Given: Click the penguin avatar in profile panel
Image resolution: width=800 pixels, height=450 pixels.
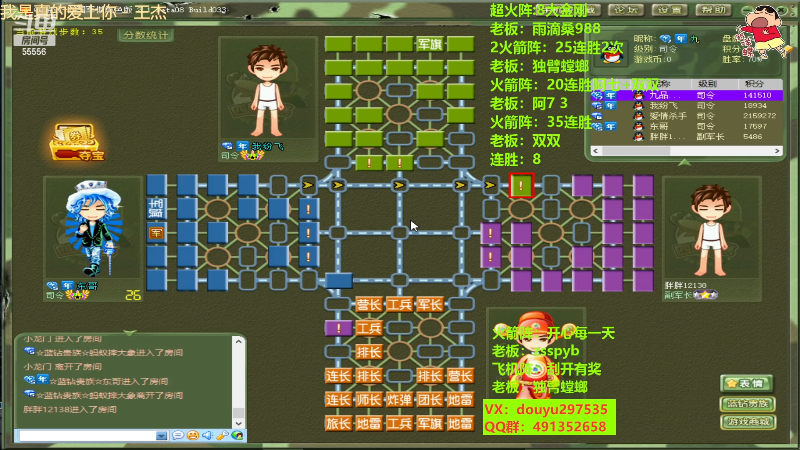Looking at the screenshot, I should (612, 54).
